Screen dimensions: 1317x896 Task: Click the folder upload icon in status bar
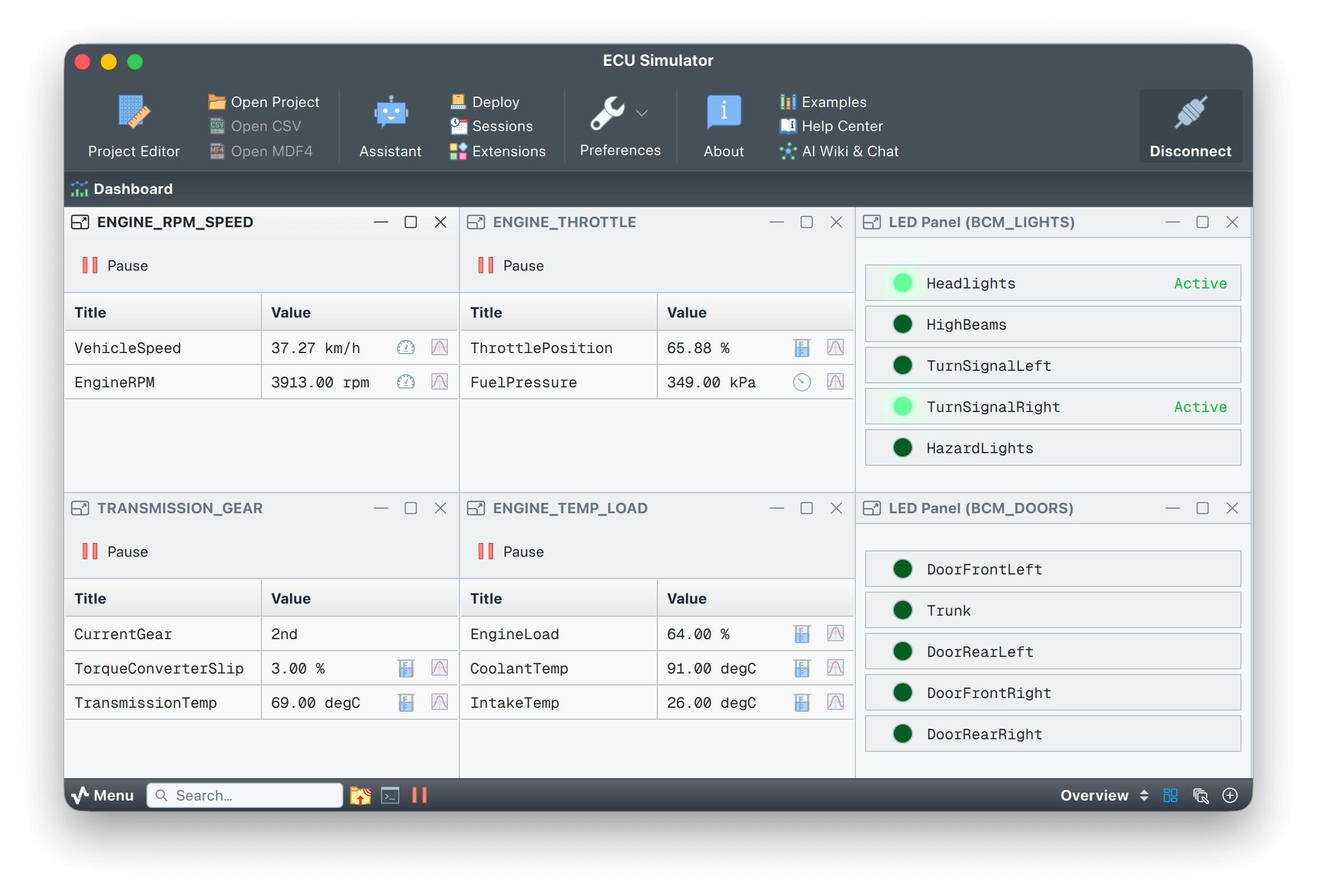(360, 795)
